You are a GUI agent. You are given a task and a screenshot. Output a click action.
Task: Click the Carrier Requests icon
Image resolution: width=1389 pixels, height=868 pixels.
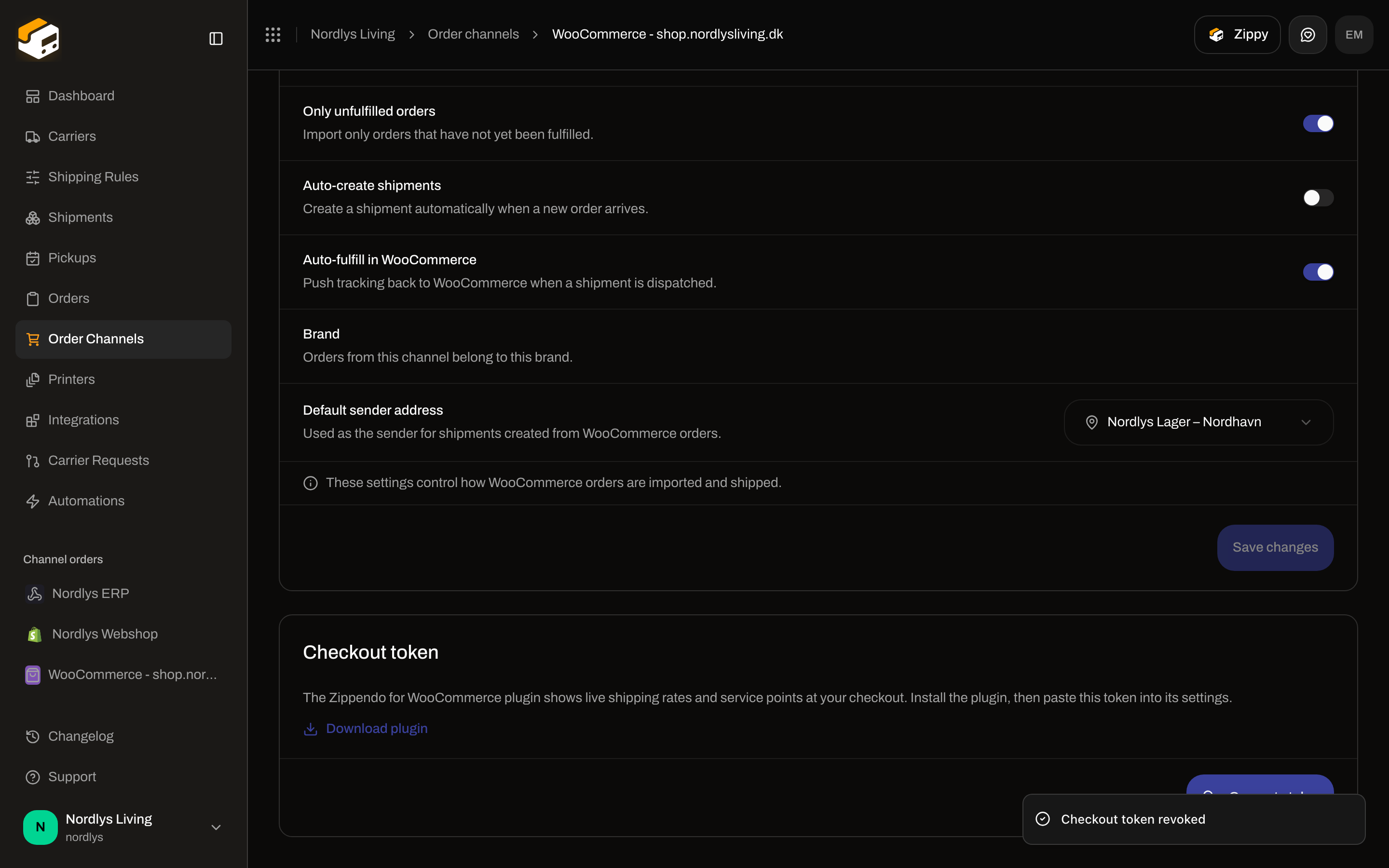pyautogui.click(x=33, y=461)
